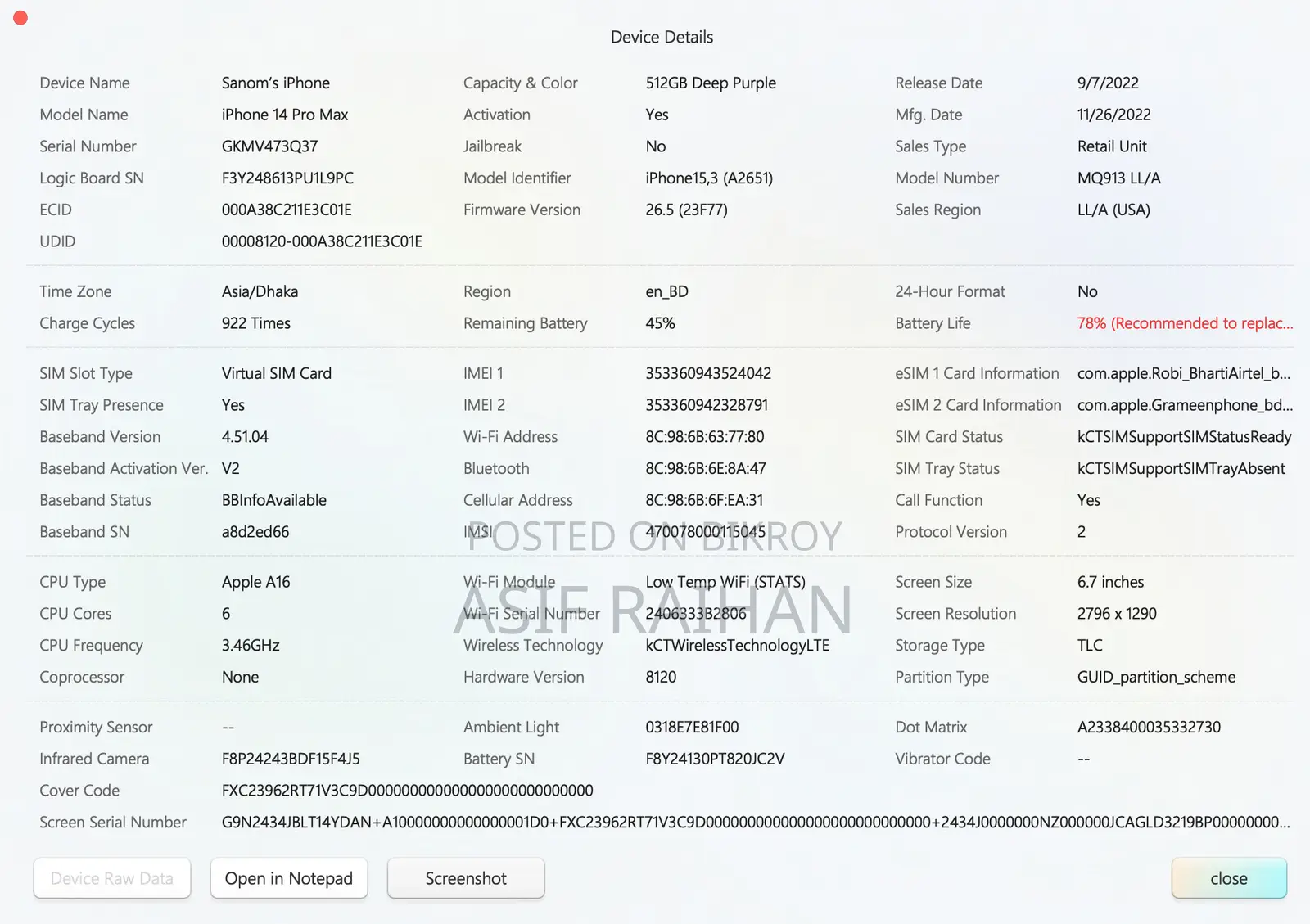Select Bluetooth address 8C:98:6B:6E:8A:47

tap(706, 468)
